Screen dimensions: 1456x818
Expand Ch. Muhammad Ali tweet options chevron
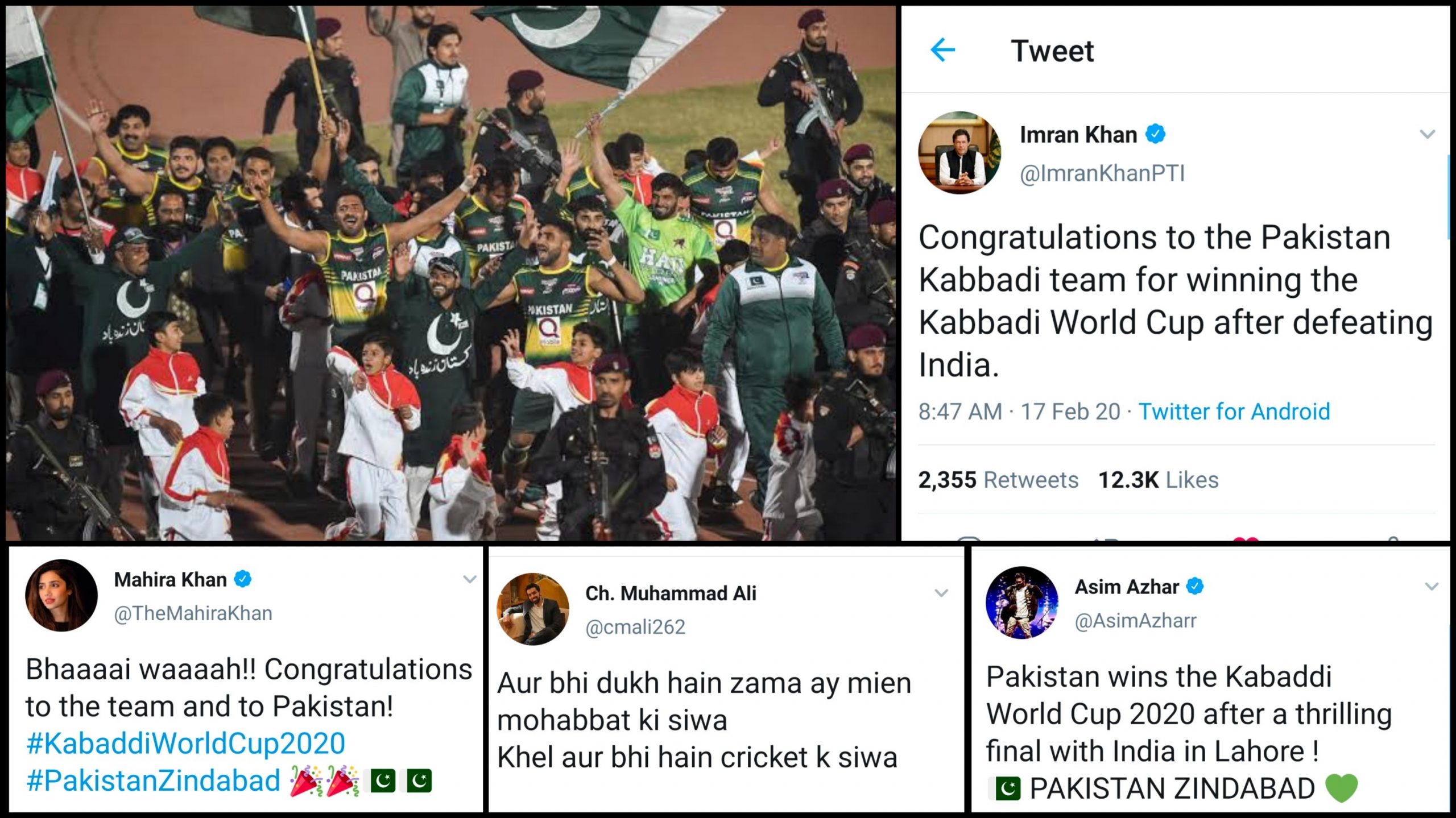pos(941,593)
